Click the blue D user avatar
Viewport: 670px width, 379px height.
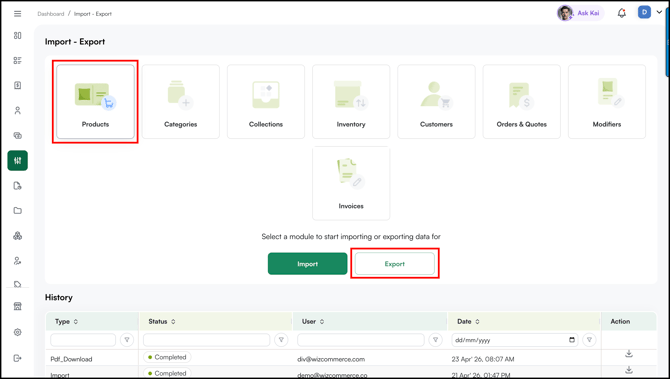point(644,12)
